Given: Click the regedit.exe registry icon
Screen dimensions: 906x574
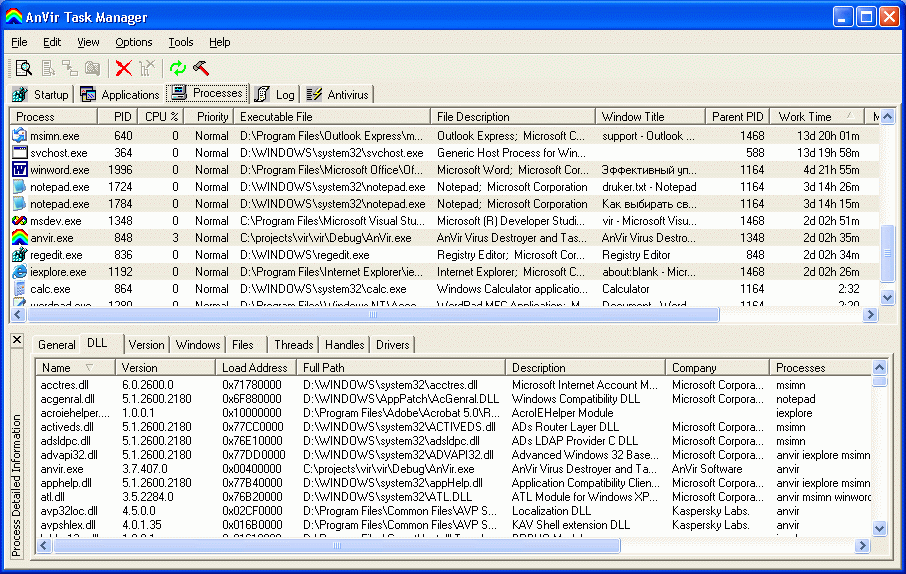Looking at the screenshot, I should pyautogui.click(x=20, y=255).
